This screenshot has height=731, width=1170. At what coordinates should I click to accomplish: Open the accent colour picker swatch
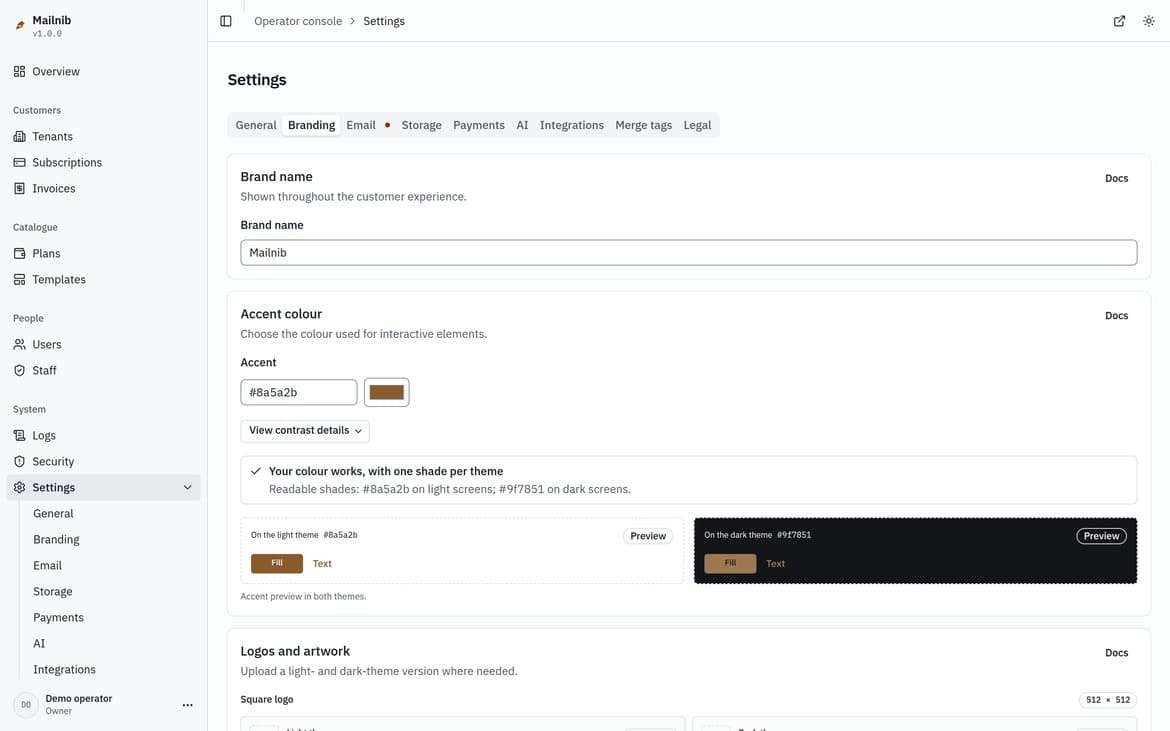click(x=387, y=392)
